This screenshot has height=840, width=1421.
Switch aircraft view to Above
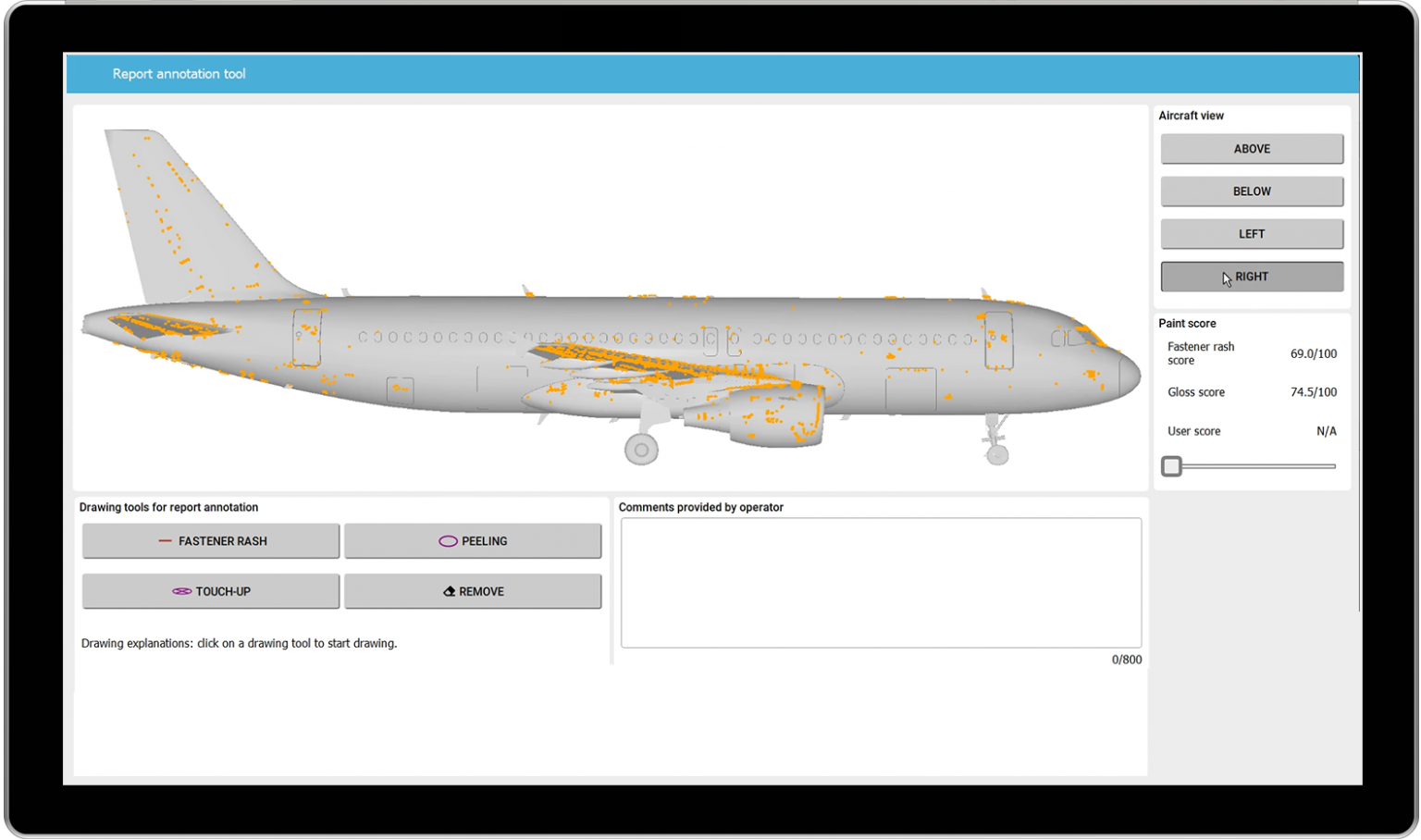[x=1252, y=149]
